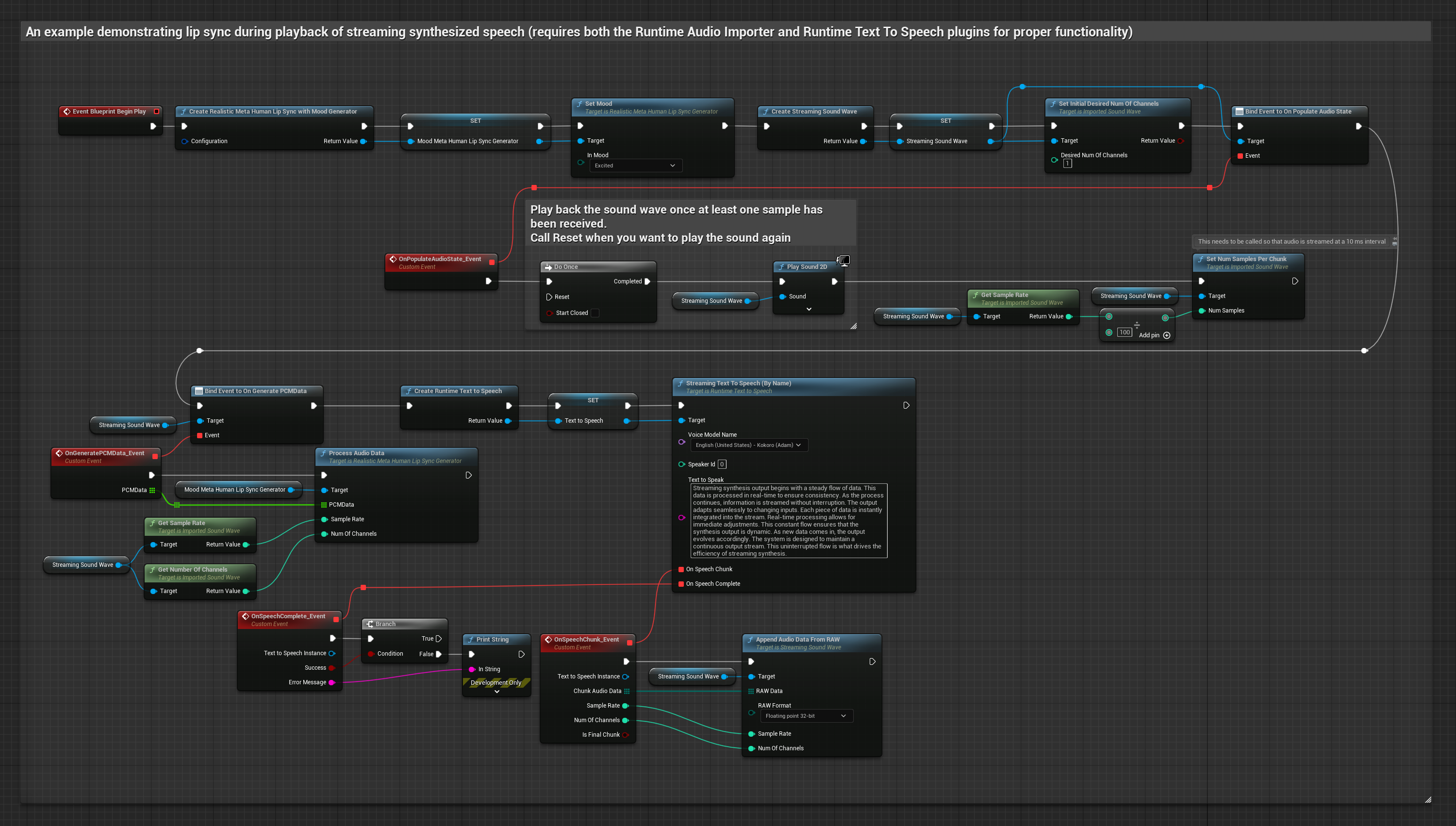Screen dimensions: 1456x826
Task: Expand Play Sound 2D node options arrow
Action: click(x=809, y=309)
